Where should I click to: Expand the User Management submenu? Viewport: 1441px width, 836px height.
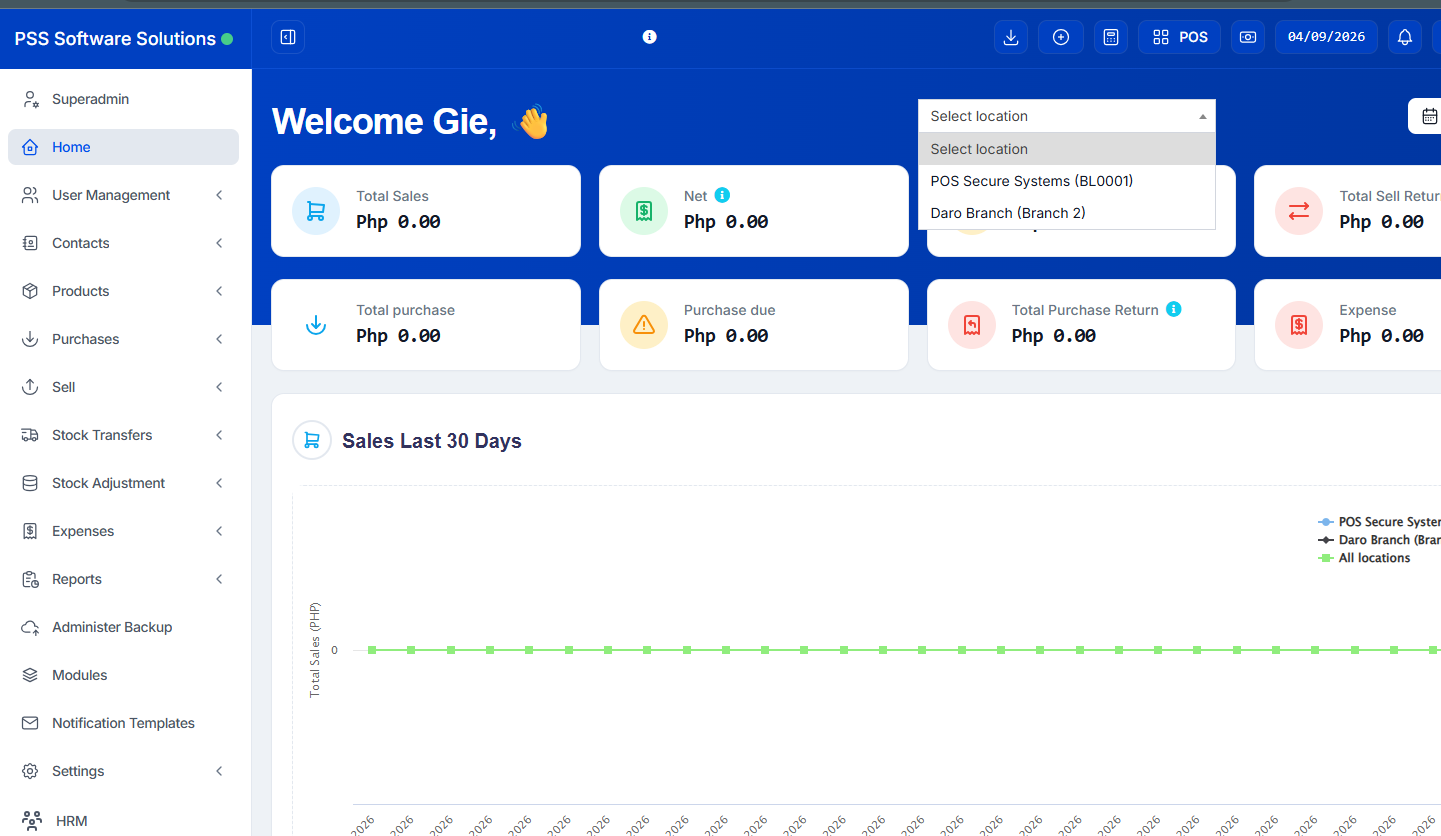(x=219, y=195)
